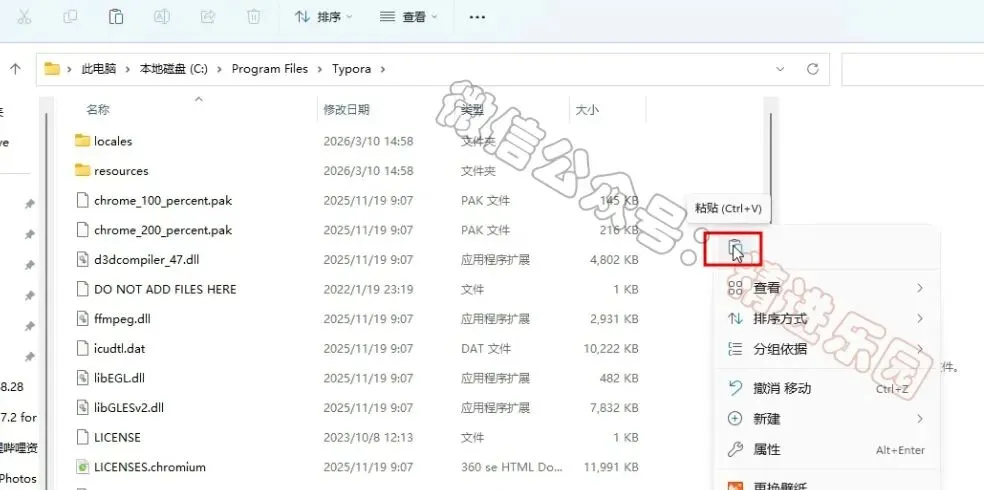Select the libEGL.dll file icon

click(x=82, y=378)
